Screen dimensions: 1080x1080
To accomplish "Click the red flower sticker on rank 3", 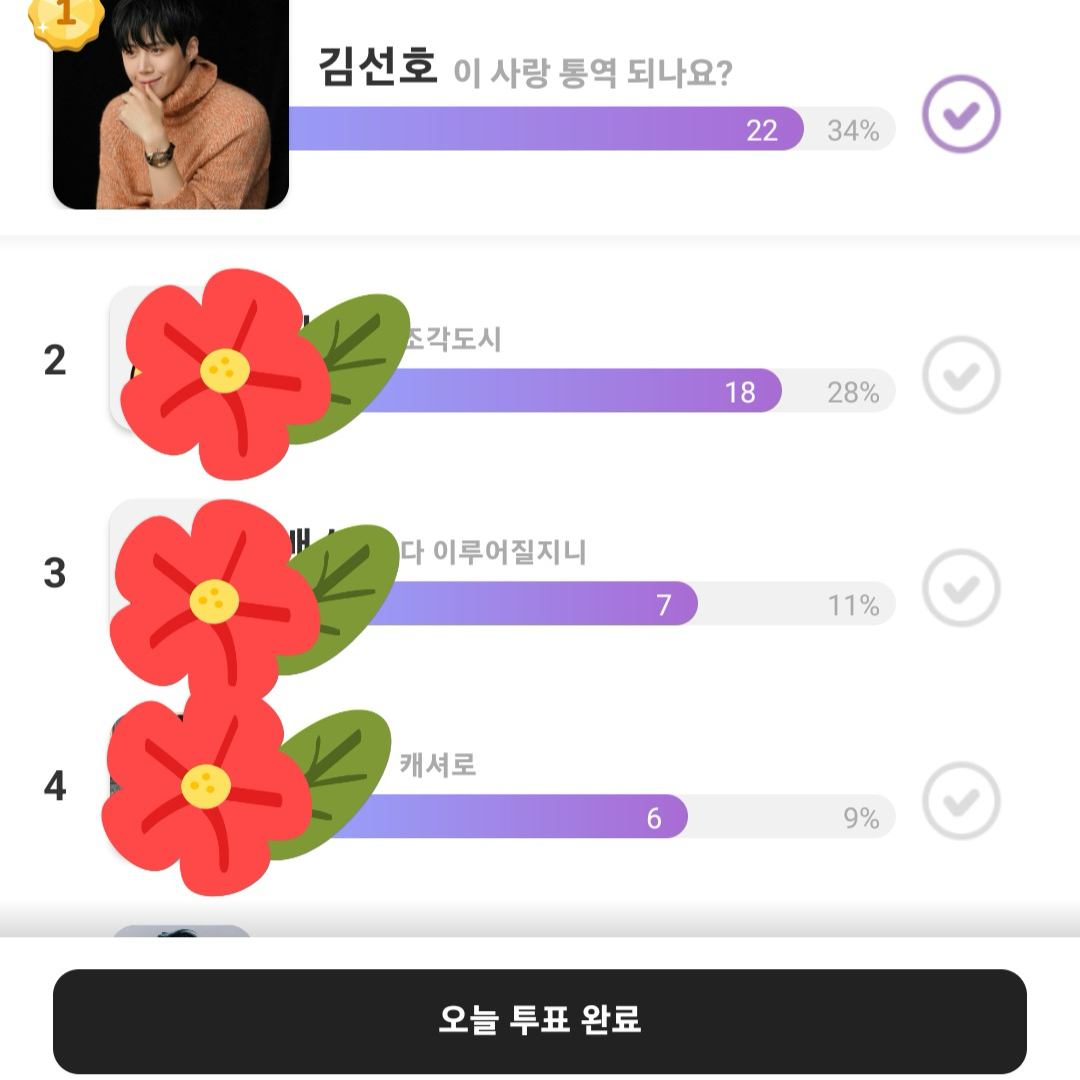I will [x=215, y=600].
